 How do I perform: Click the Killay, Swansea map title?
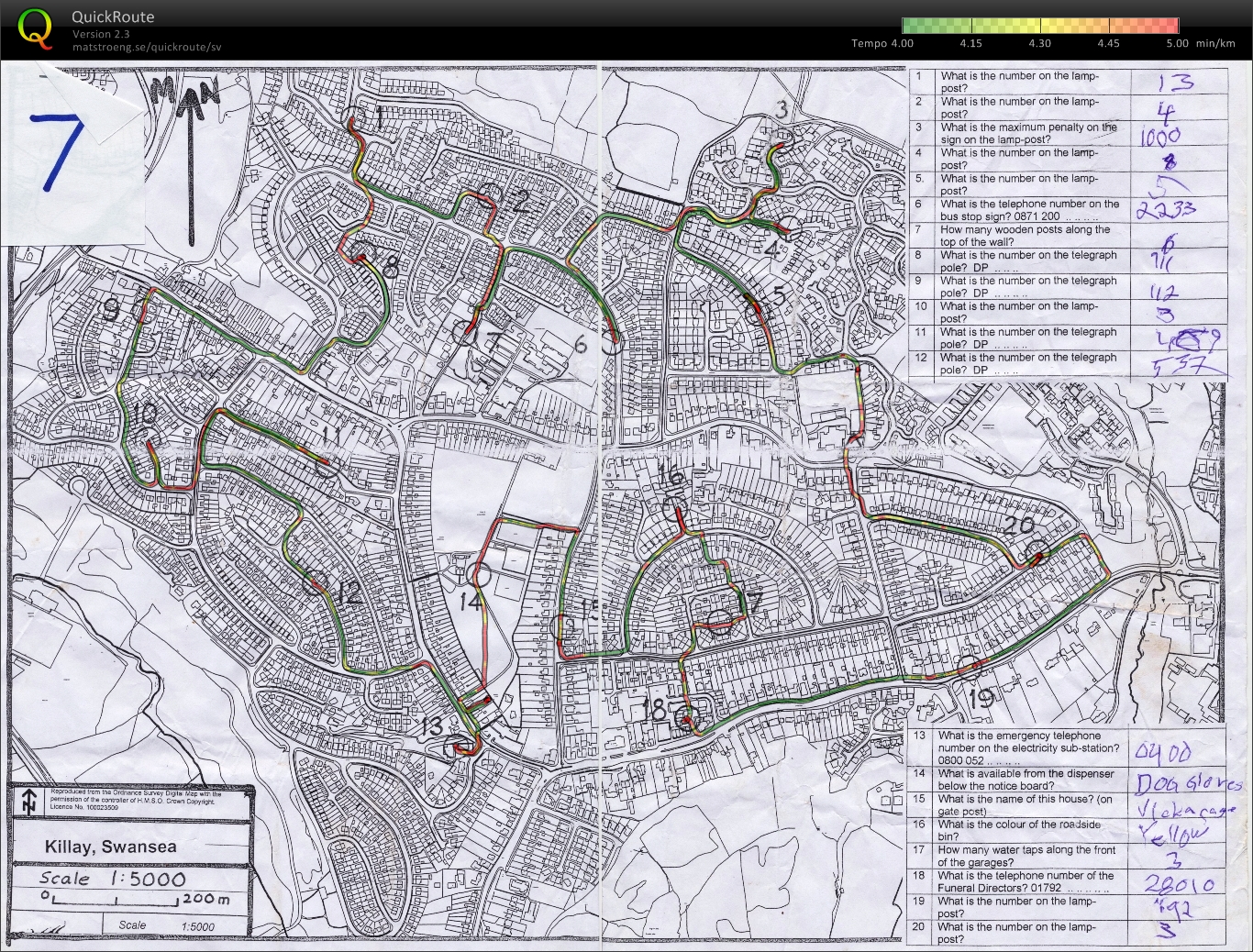[x=111, y=847]
